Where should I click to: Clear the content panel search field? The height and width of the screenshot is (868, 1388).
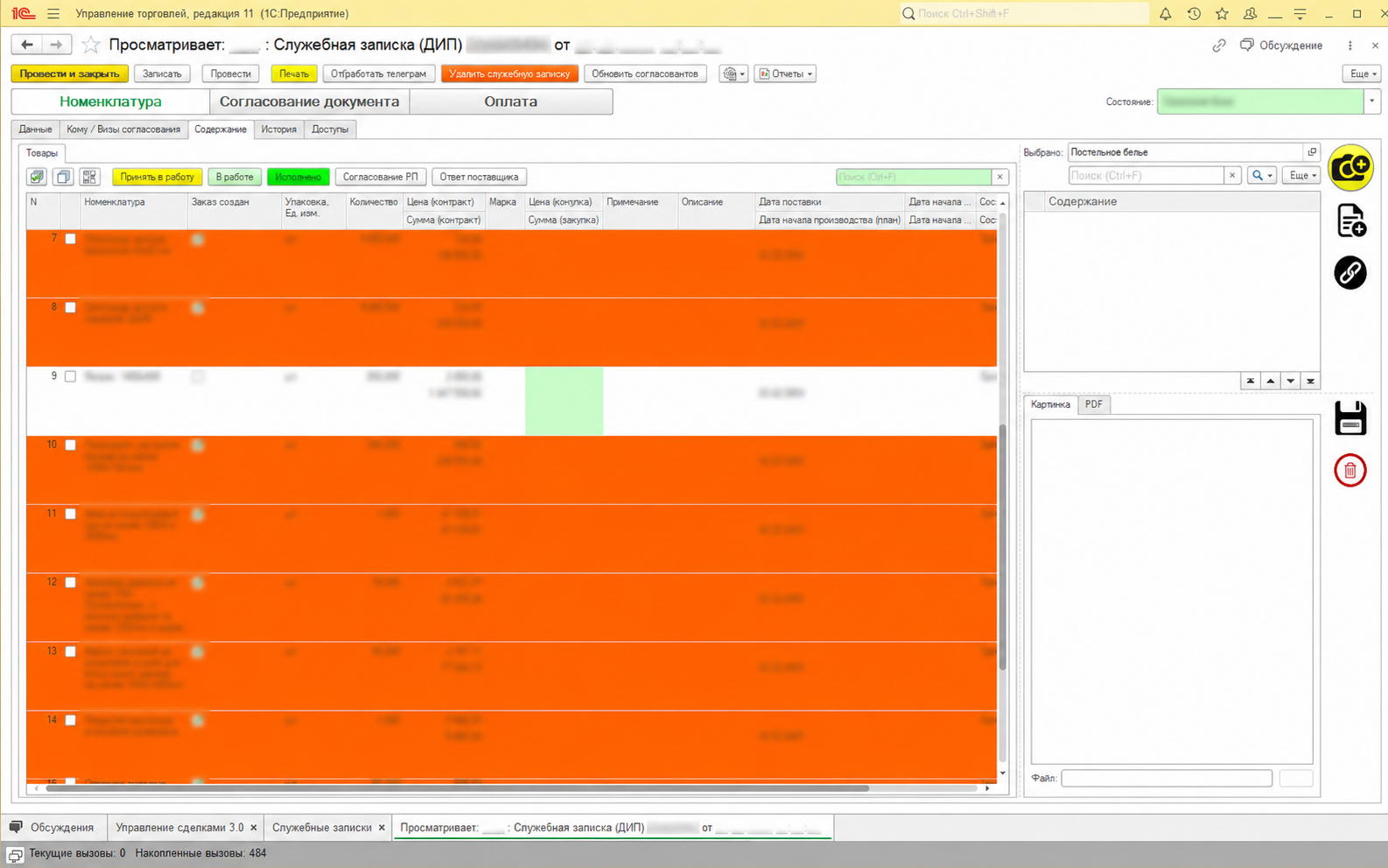(1232, 176)
